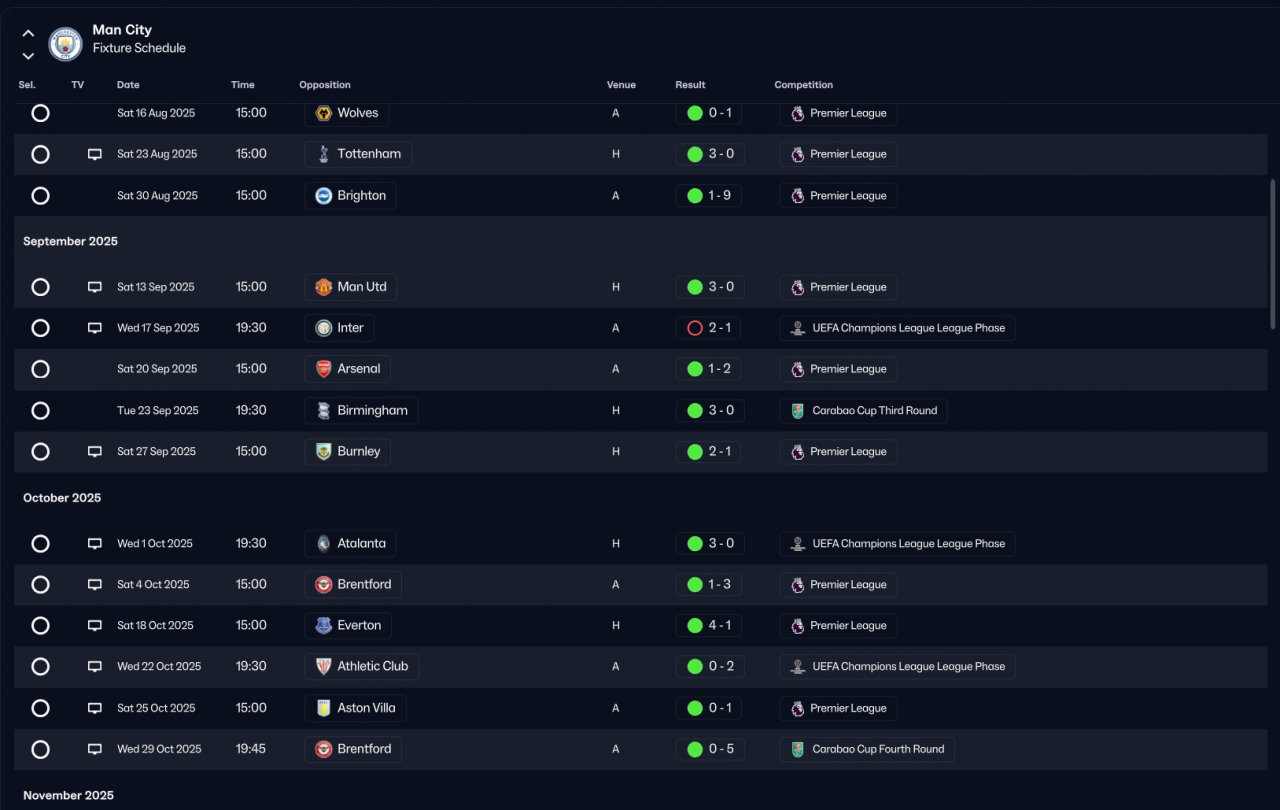The image size is (1280, 810).
Task: Sort by the Competition column header
Action: click(803, 85)
